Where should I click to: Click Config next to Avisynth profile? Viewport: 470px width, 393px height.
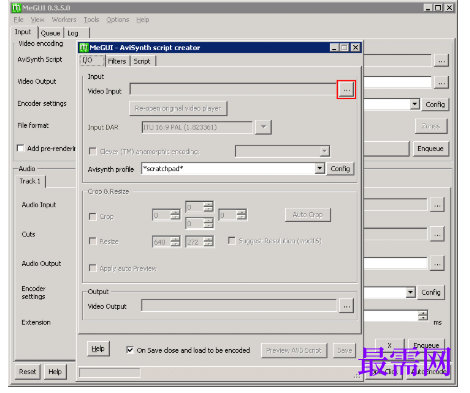pos(340,169)
